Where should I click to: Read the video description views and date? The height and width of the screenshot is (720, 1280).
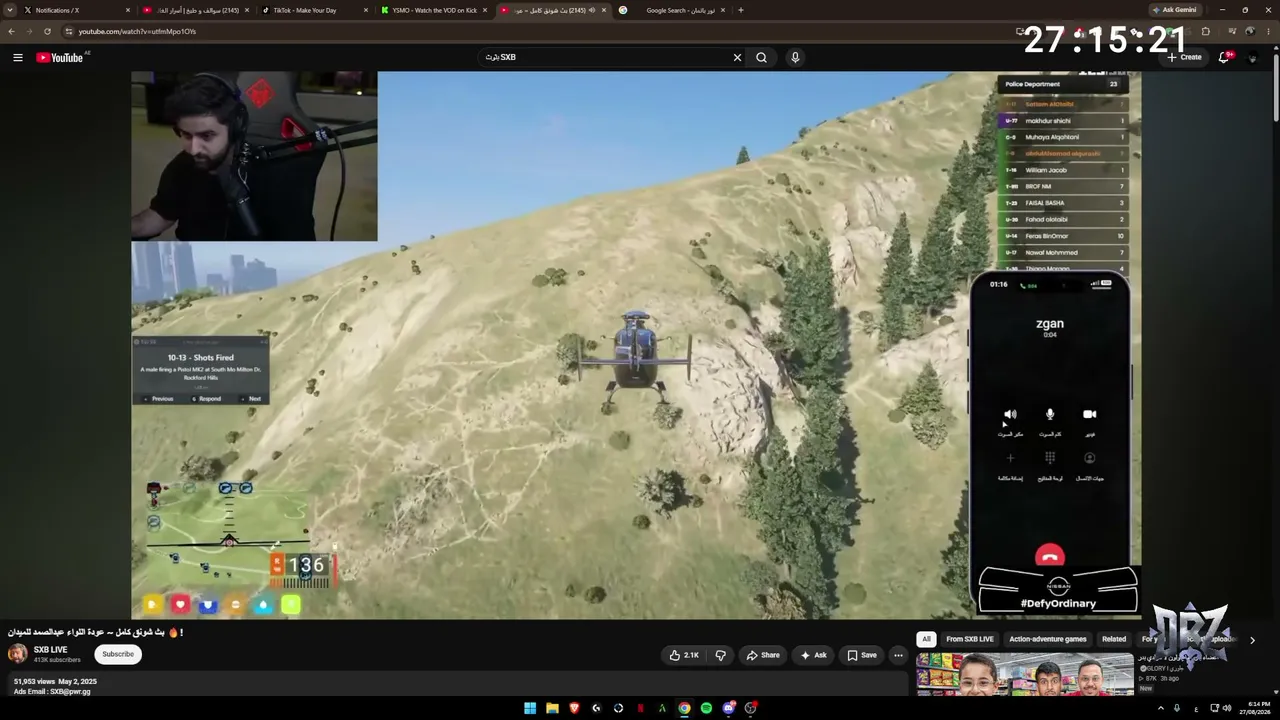point(55,681)
